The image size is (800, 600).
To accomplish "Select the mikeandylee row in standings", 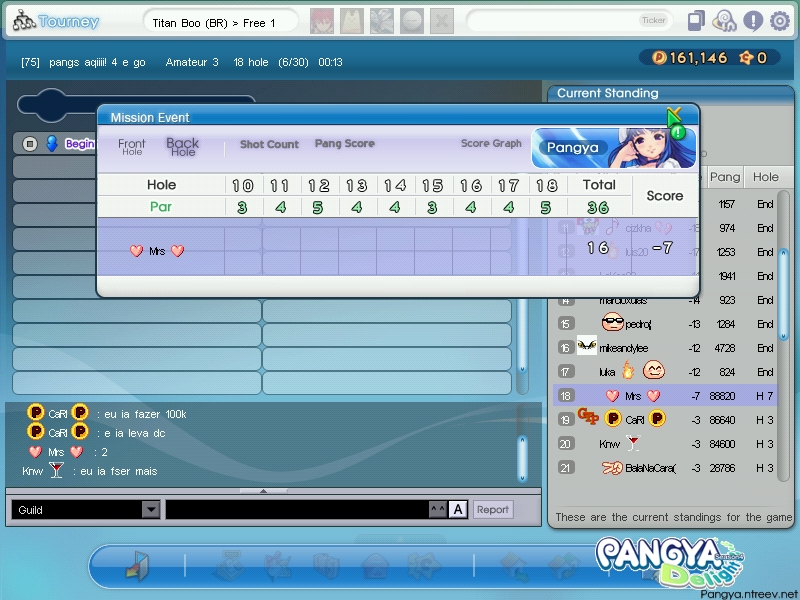I will [665, 348].
